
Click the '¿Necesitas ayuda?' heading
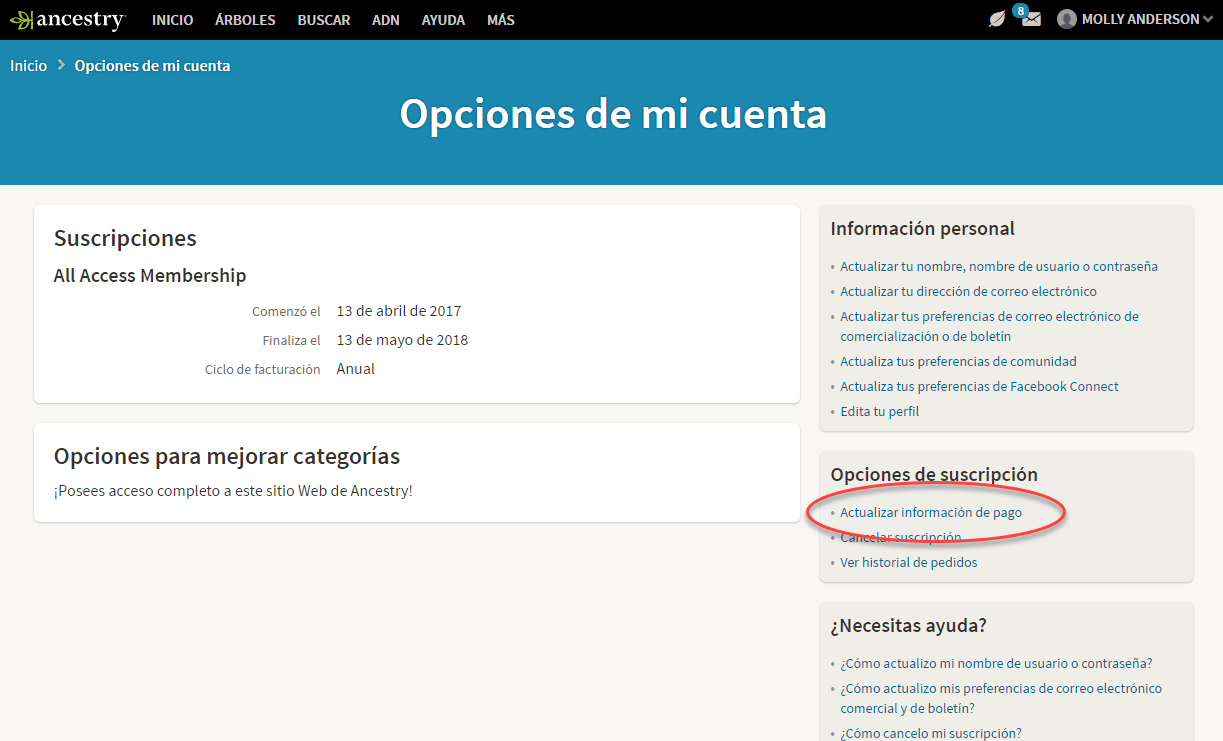pos(908,626)
